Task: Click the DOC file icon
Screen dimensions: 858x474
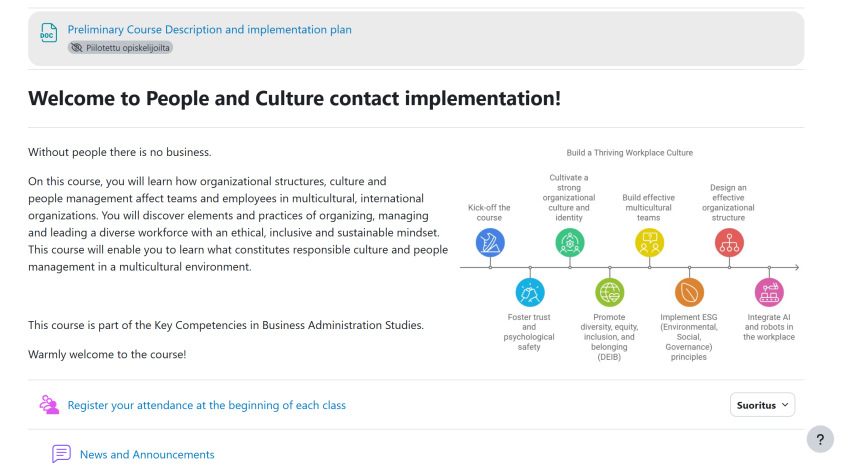Action: coord(47,35)
